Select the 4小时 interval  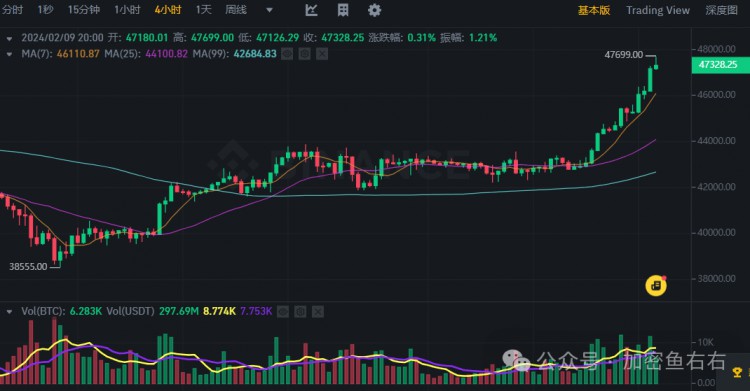pyautogui.click(x=168, y=10)
